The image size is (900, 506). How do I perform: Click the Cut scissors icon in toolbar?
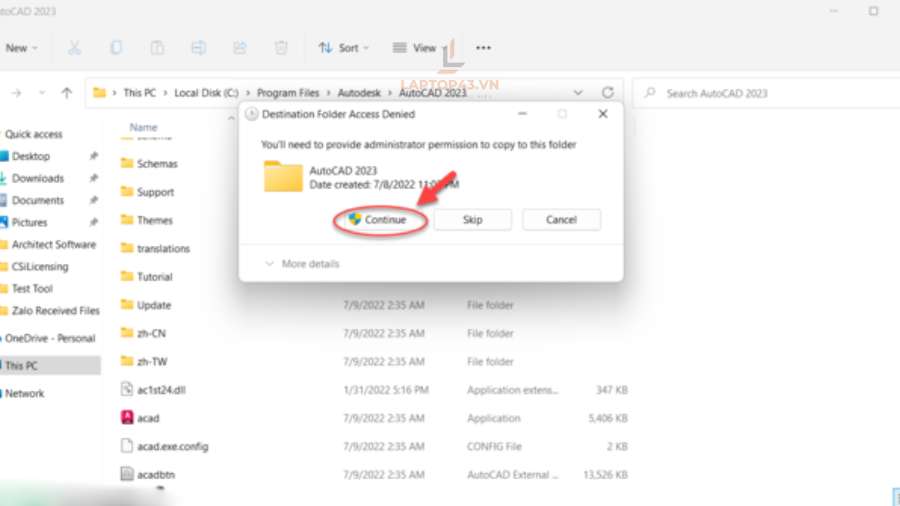[74, 48]
